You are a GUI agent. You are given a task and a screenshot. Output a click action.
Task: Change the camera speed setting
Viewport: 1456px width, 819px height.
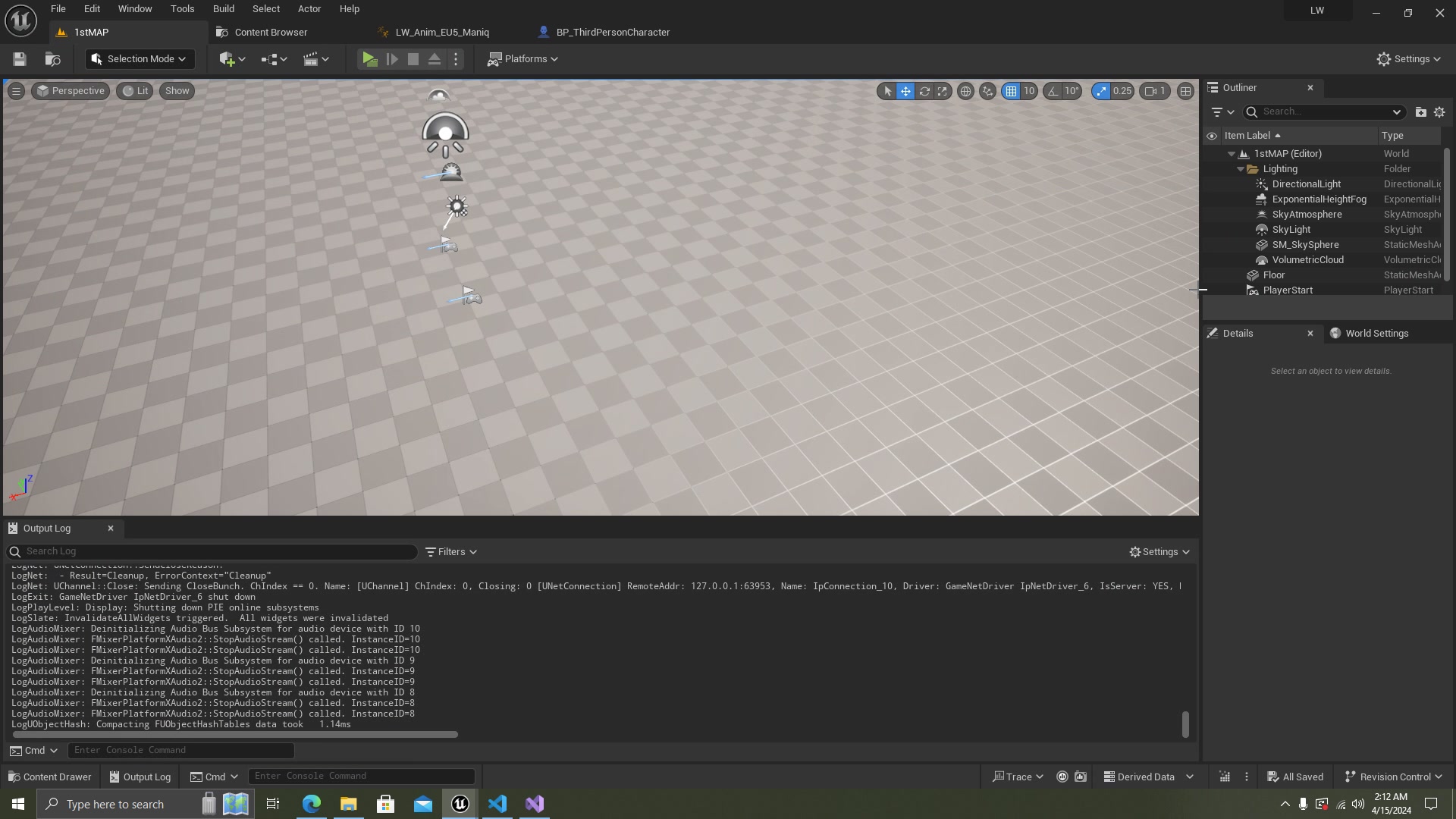tap(1156, 91)
